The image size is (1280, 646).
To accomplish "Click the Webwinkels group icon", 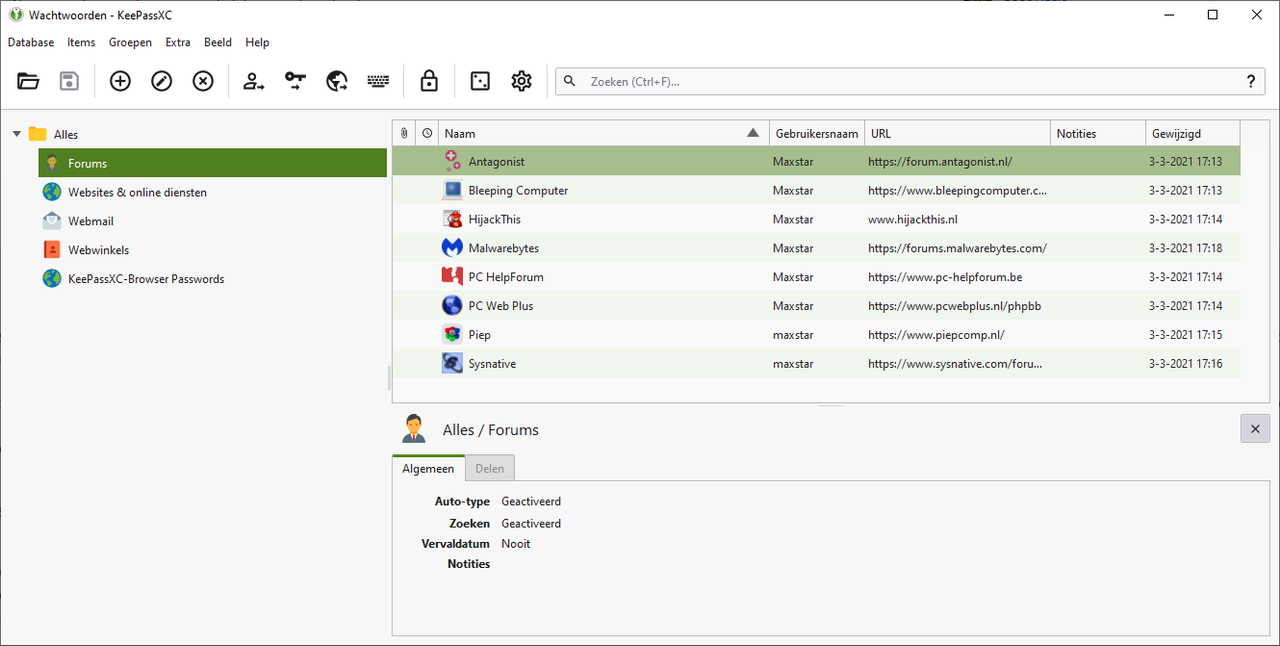I will (52, 250).
